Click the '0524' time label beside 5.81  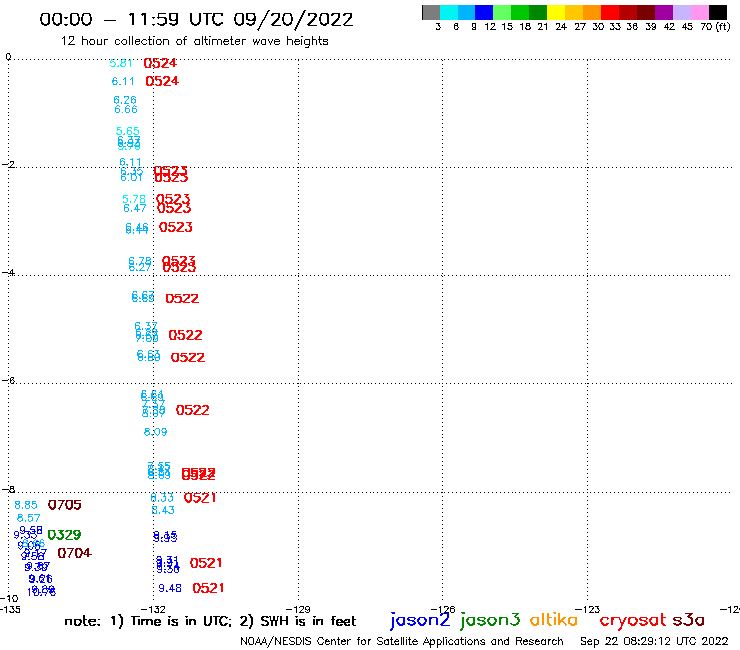tap(160, 63)
